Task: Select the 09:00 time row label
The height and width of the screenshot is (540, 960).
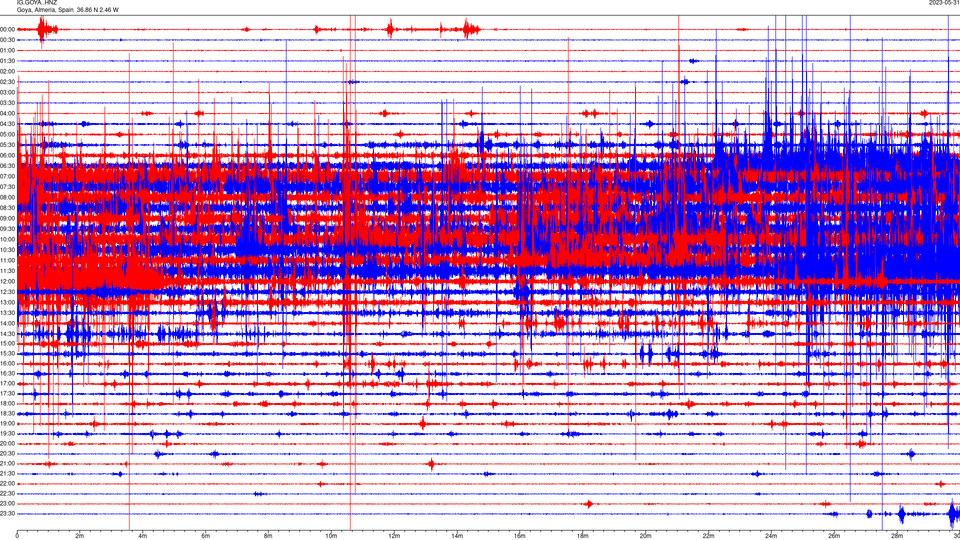Action: tap(7, 219)
